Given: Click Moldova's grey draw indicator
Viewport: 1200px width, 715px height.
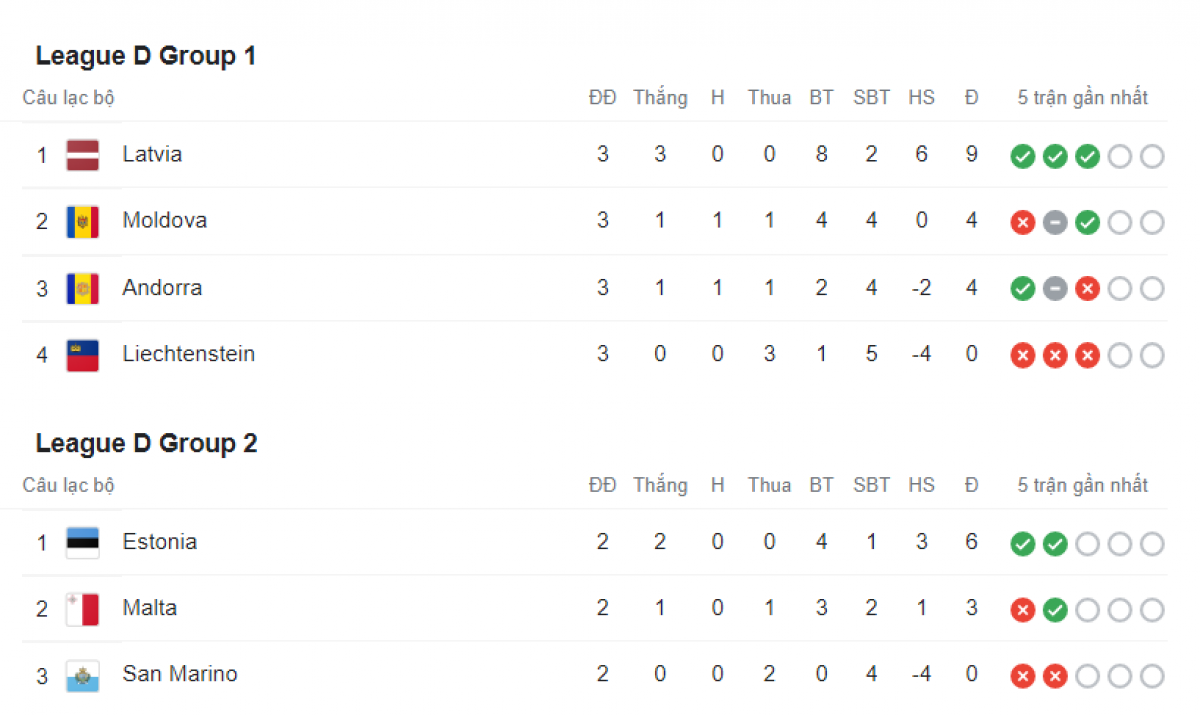Looking at the screenshot, I should [1055, 222].
